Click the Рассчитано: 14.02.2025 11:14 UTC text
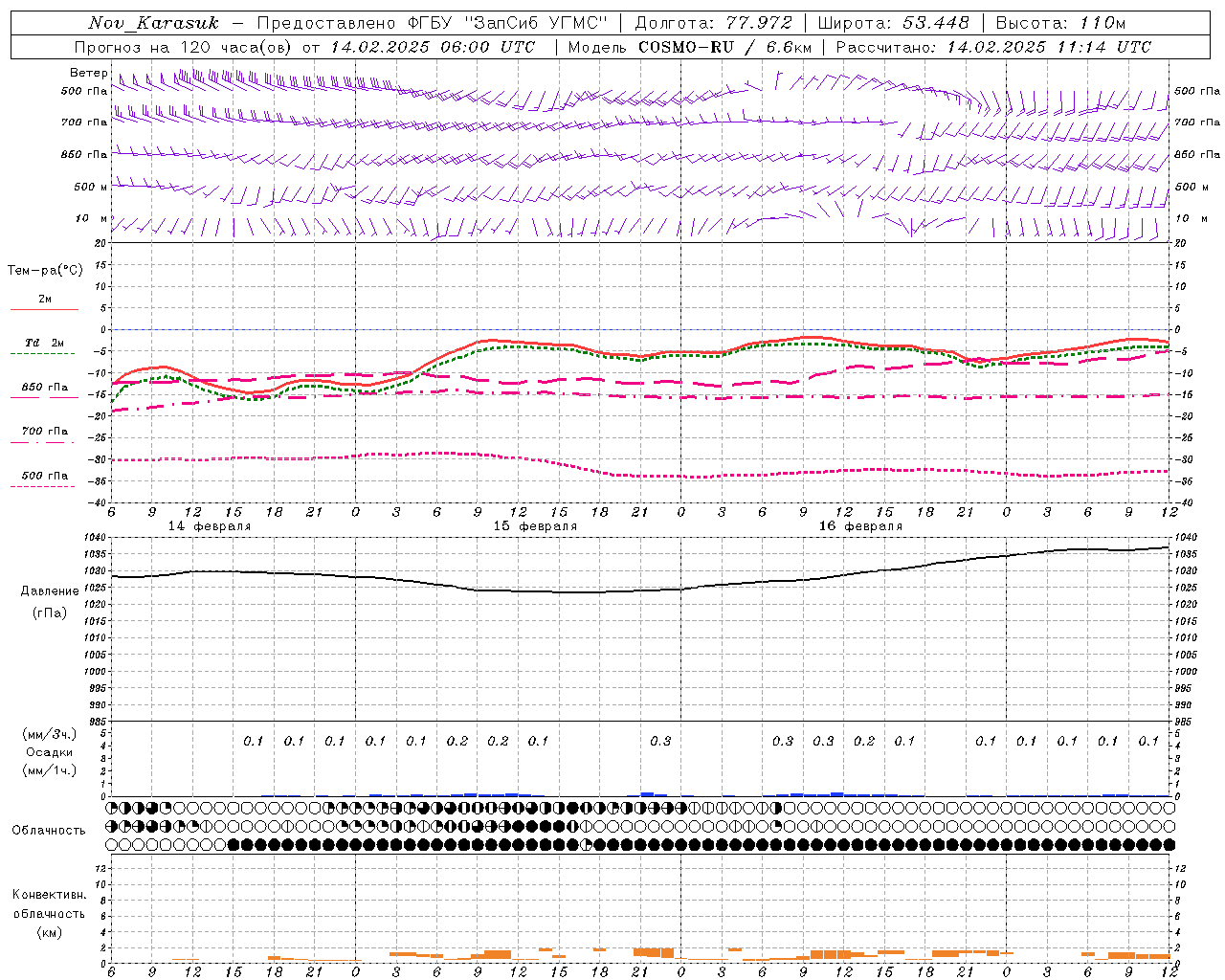 click(x=993, y=47)
